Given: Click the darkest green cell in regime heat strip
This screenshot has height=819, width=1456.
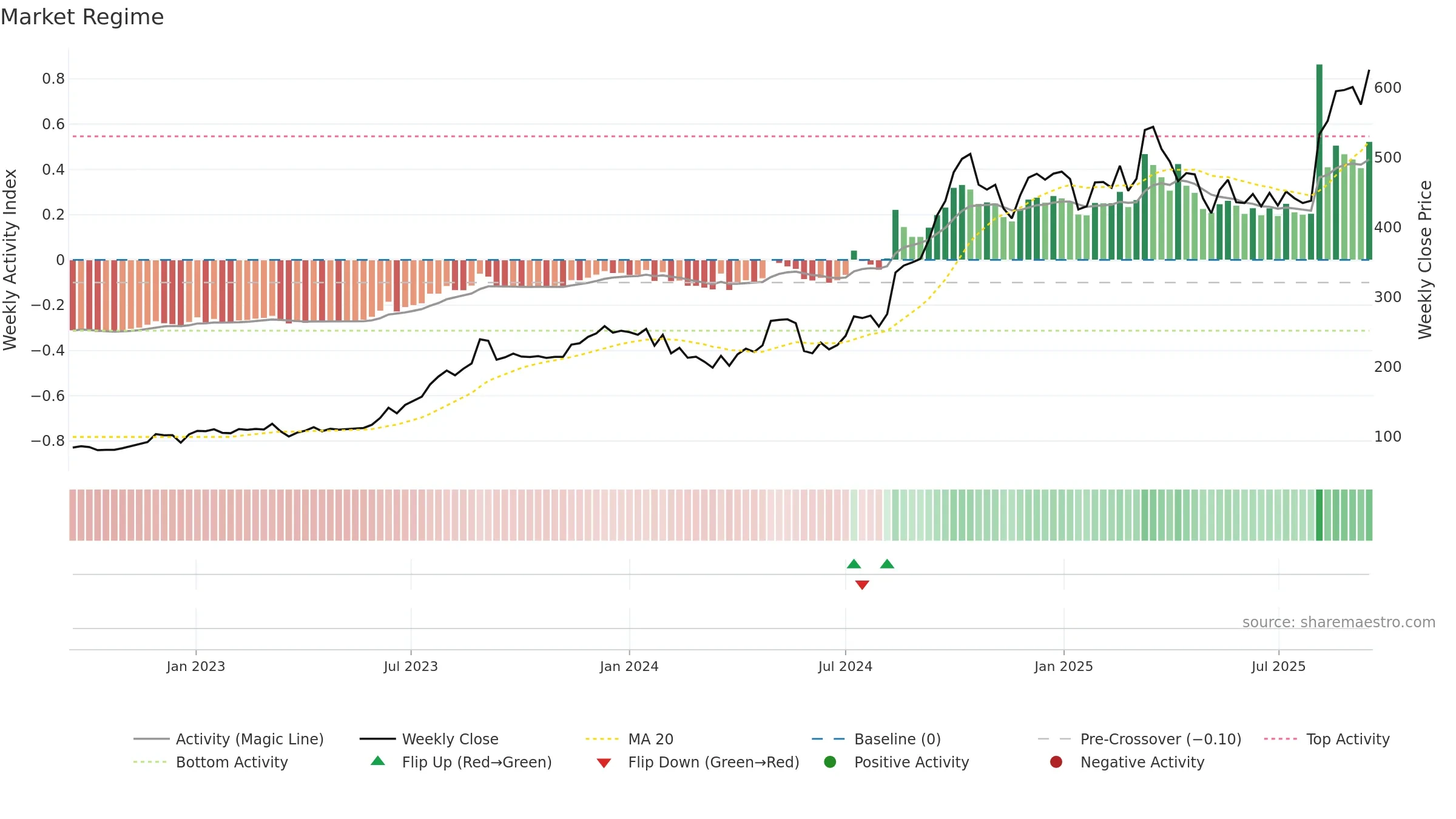Looking at the screenshot, I should (1319, 515).
